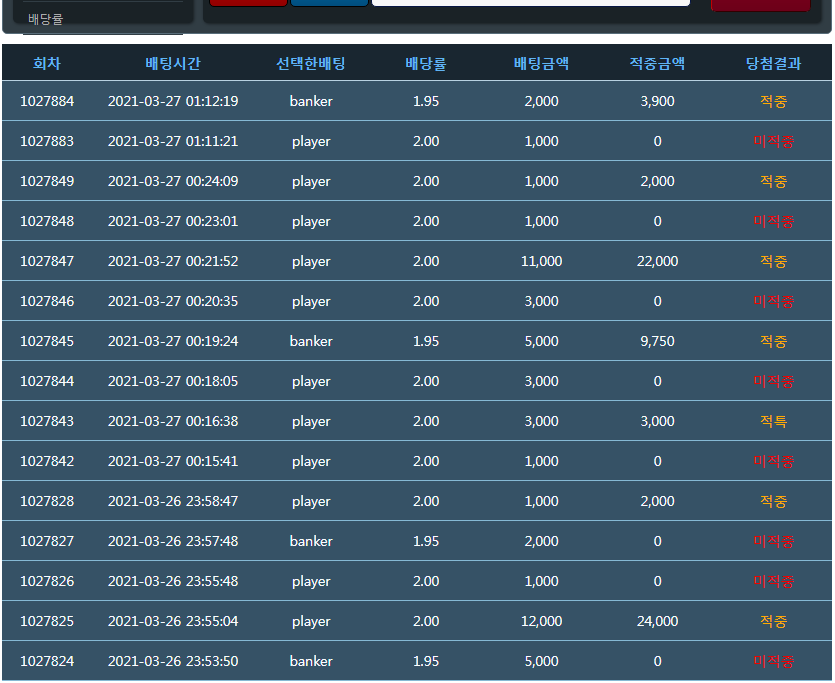Click banker in round 1027884 row
Screen dimensions: 835x683
tap(311, 101)
